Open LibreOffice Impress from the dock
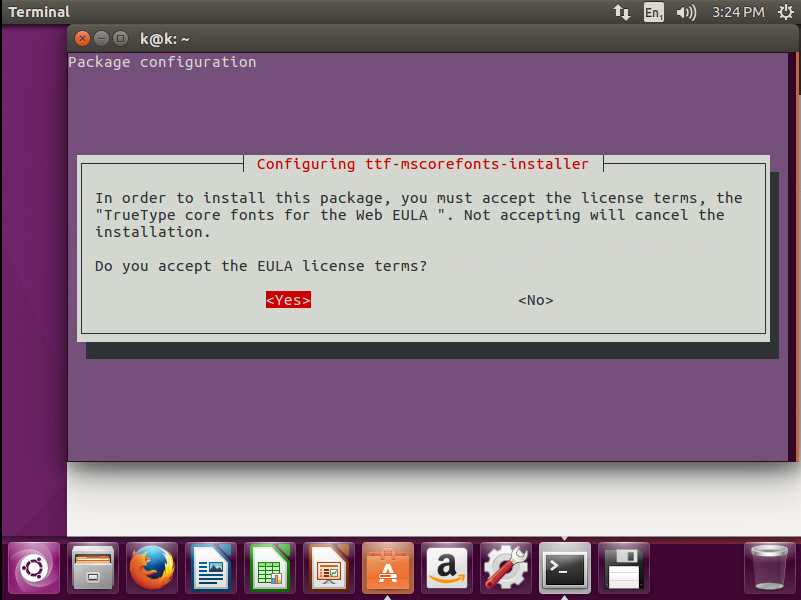This screenshot has width=801, height=600. (x=329, y=567)
